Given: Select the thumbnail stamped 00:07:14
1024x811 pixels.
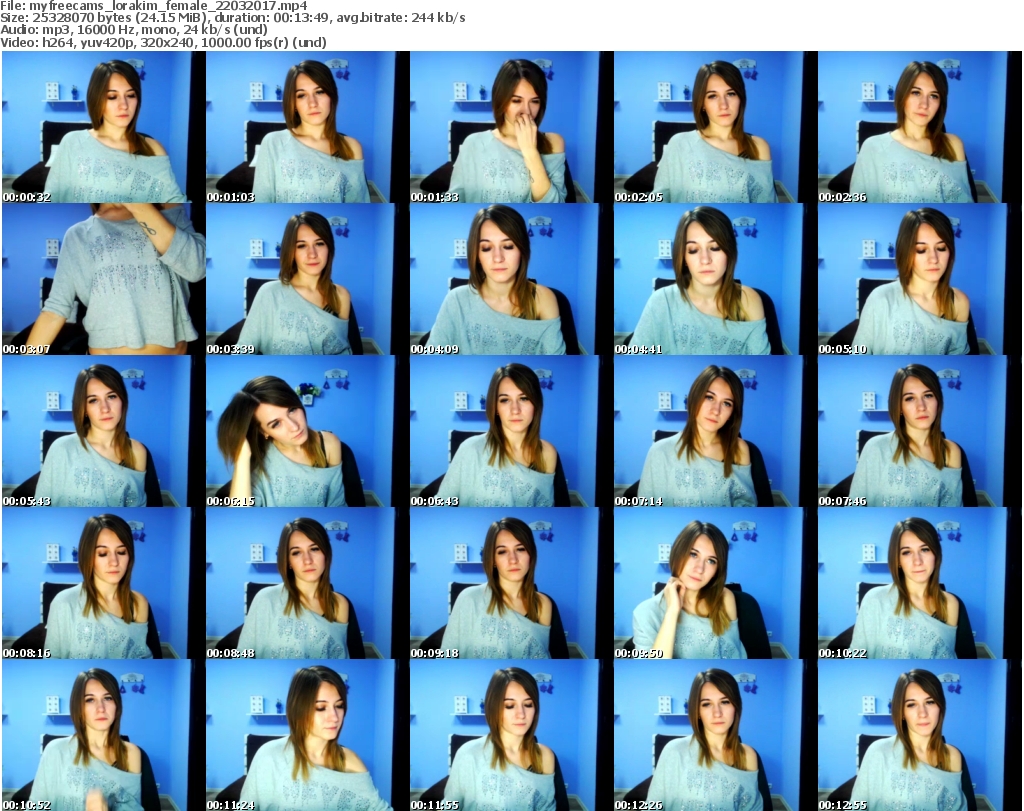Looking at the screenshot, I should [x=715, y=432].
